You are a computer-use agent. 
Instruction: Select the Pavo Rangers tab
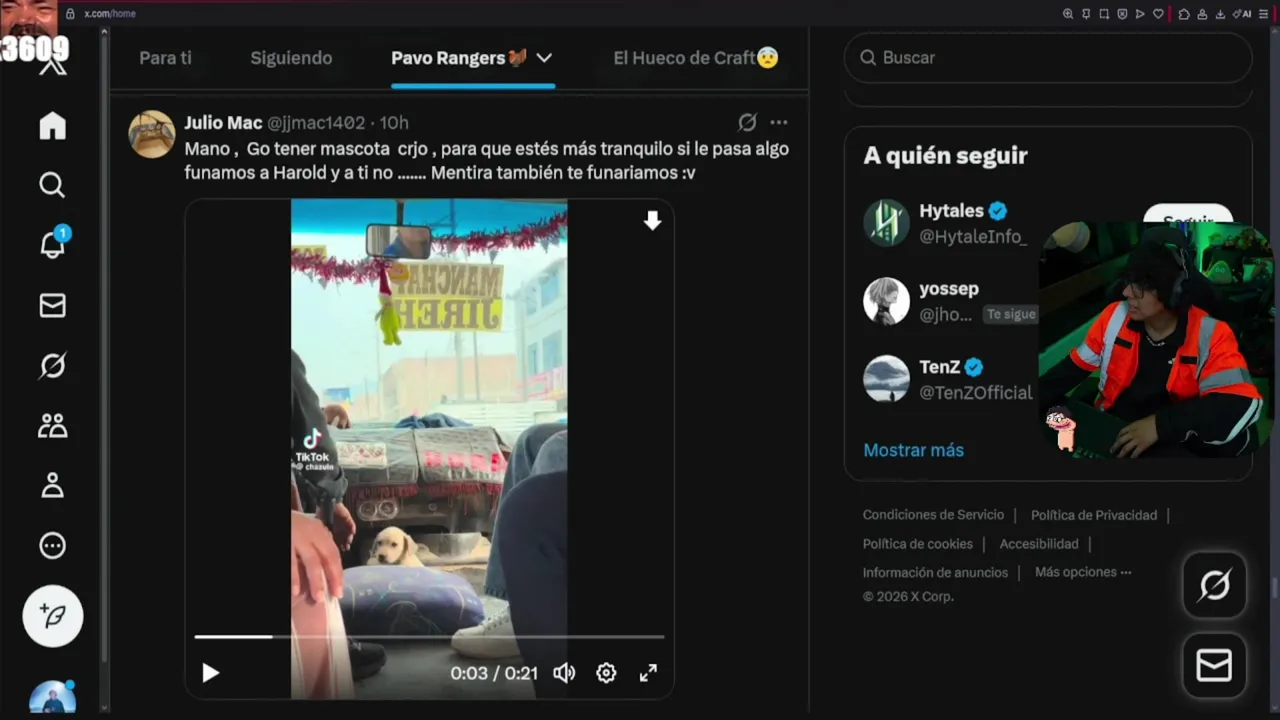point(459,58)
